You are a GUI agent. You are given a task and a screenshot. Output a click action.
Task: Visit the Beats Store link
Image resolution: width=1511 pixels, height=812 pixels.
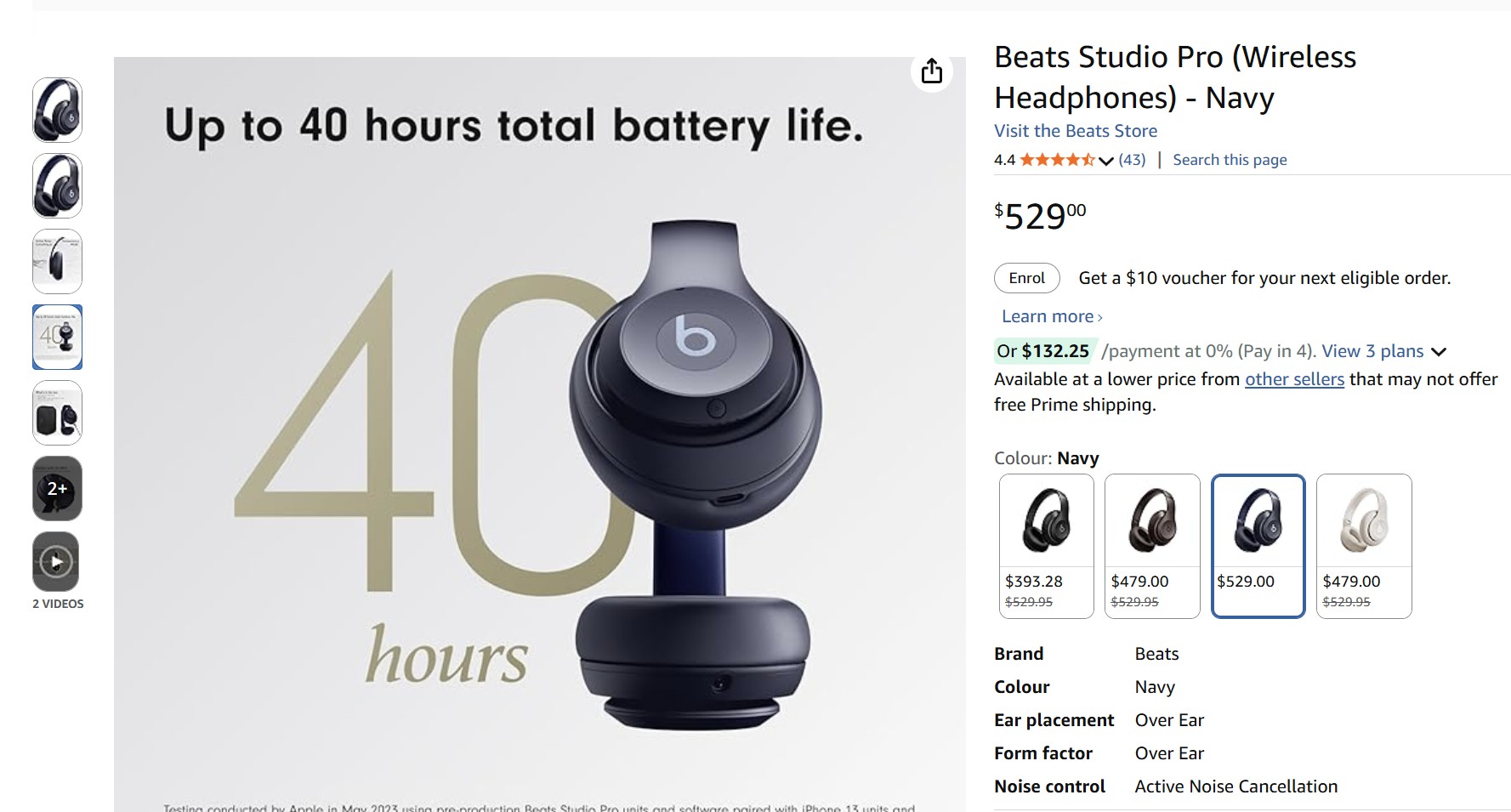click(1075, 131)
